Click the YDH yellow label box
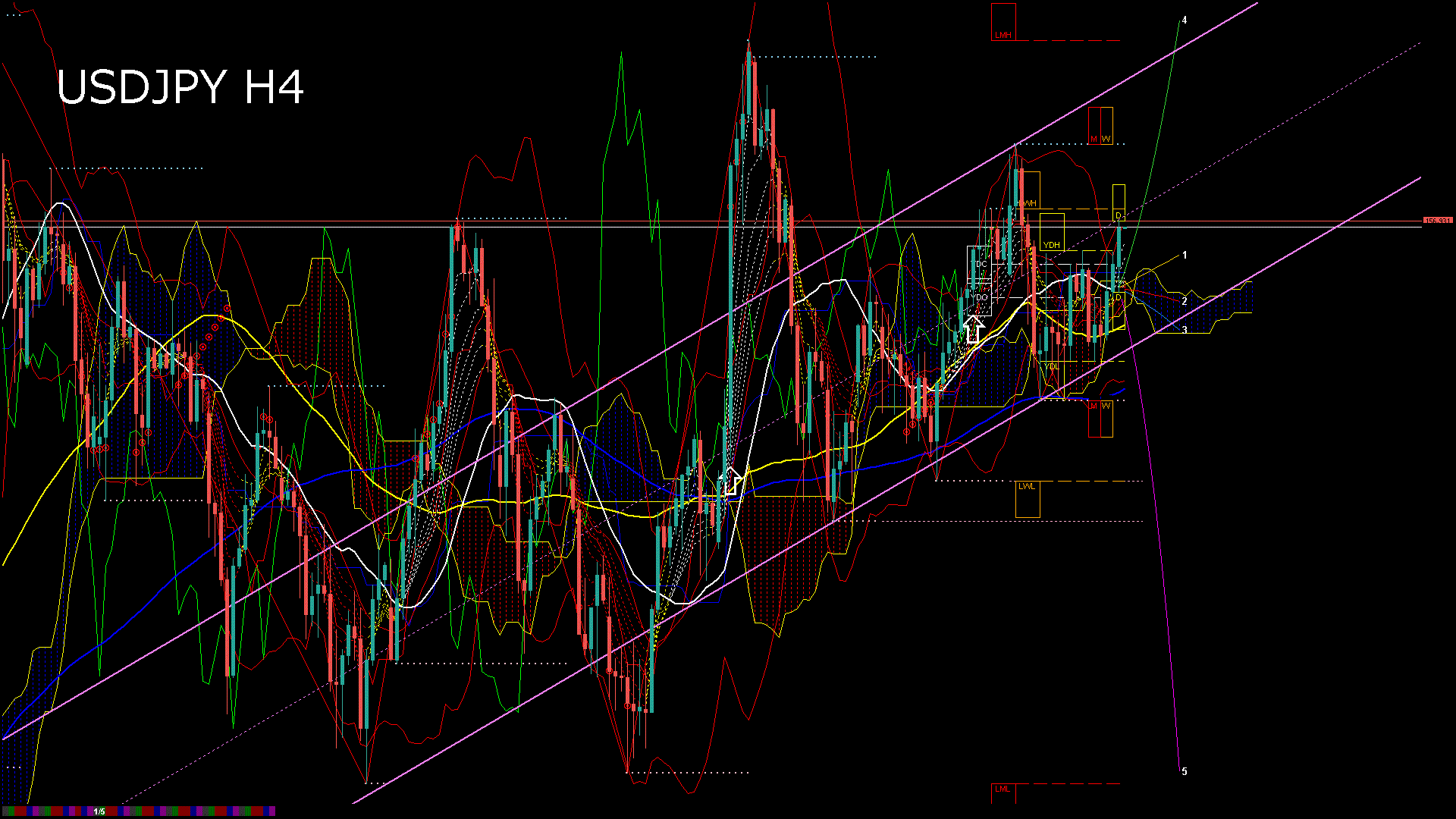Image resolution: width=1456 pixels, height=819 pixels. pyautogui.click(x=1052, y=245)
